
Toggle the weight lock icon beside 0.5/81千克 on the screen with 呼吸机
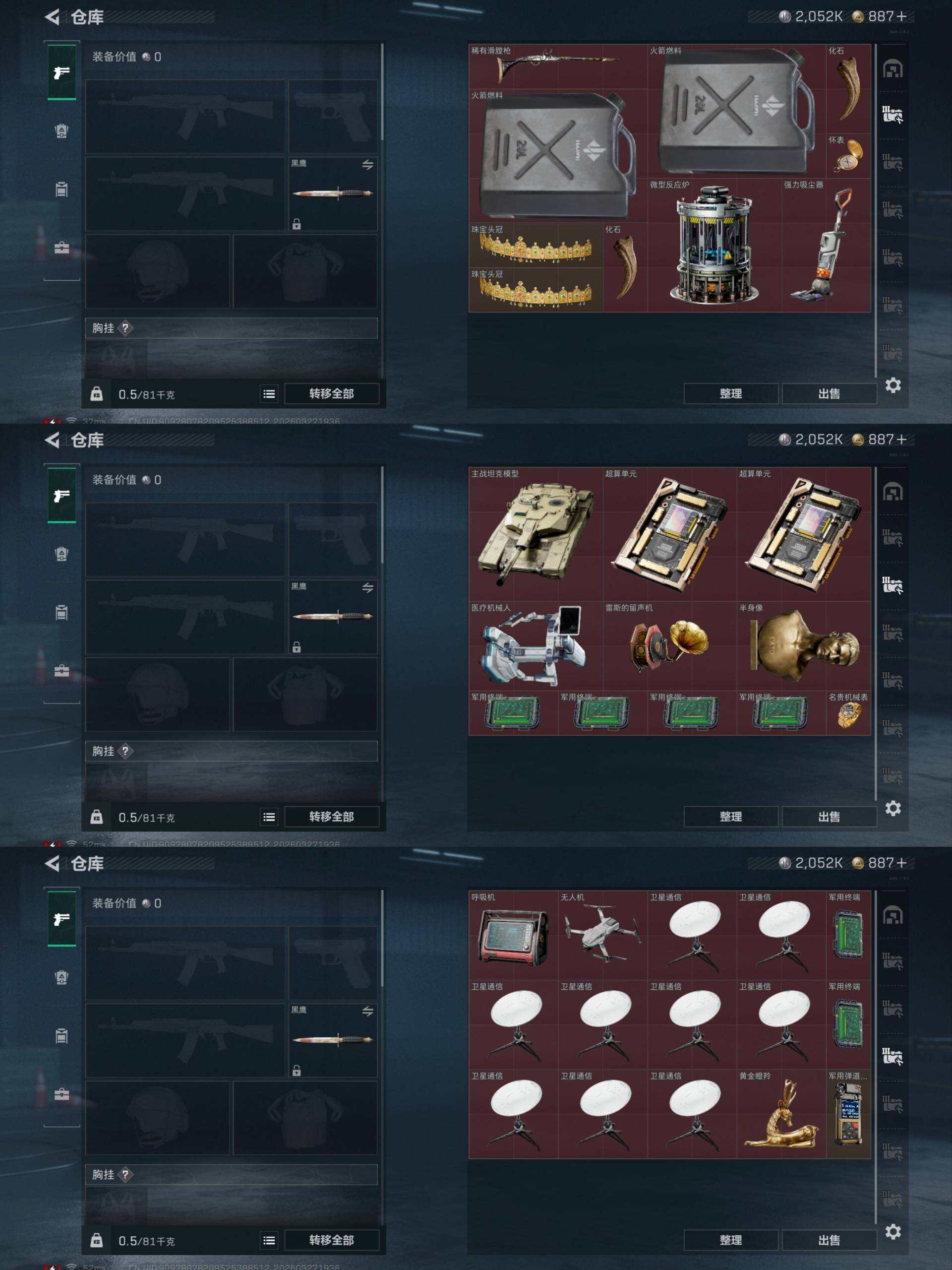click(96, 1240)
